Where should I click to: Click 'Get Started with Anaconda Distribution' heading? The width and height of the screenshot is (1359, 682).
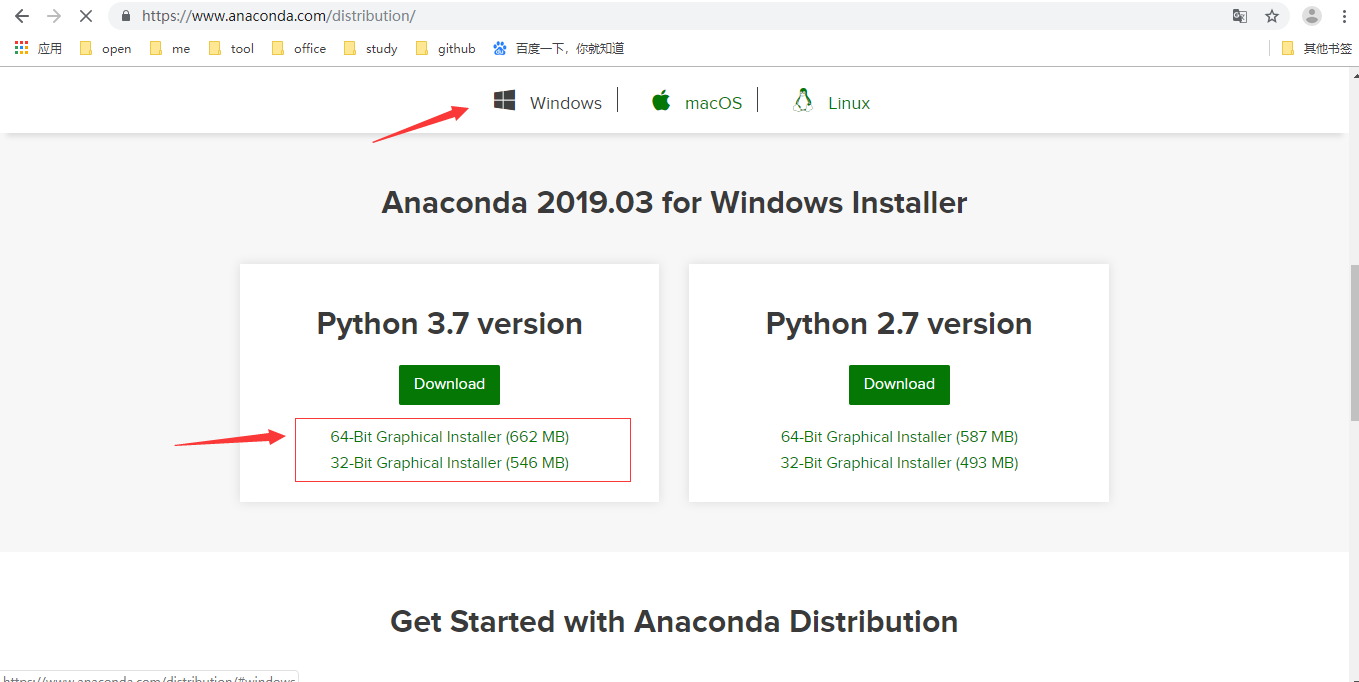[x=674, y=622]
